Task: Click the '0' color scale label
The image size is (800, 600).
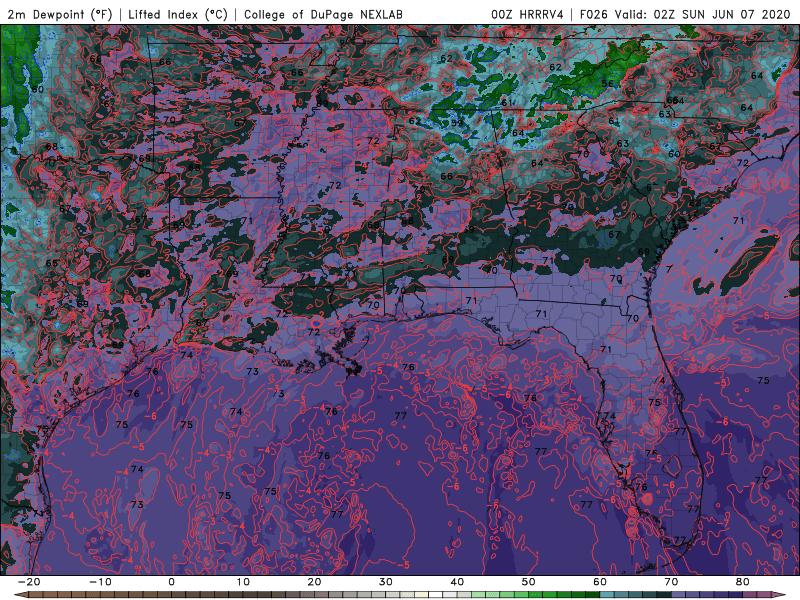Action: point(171,582)
